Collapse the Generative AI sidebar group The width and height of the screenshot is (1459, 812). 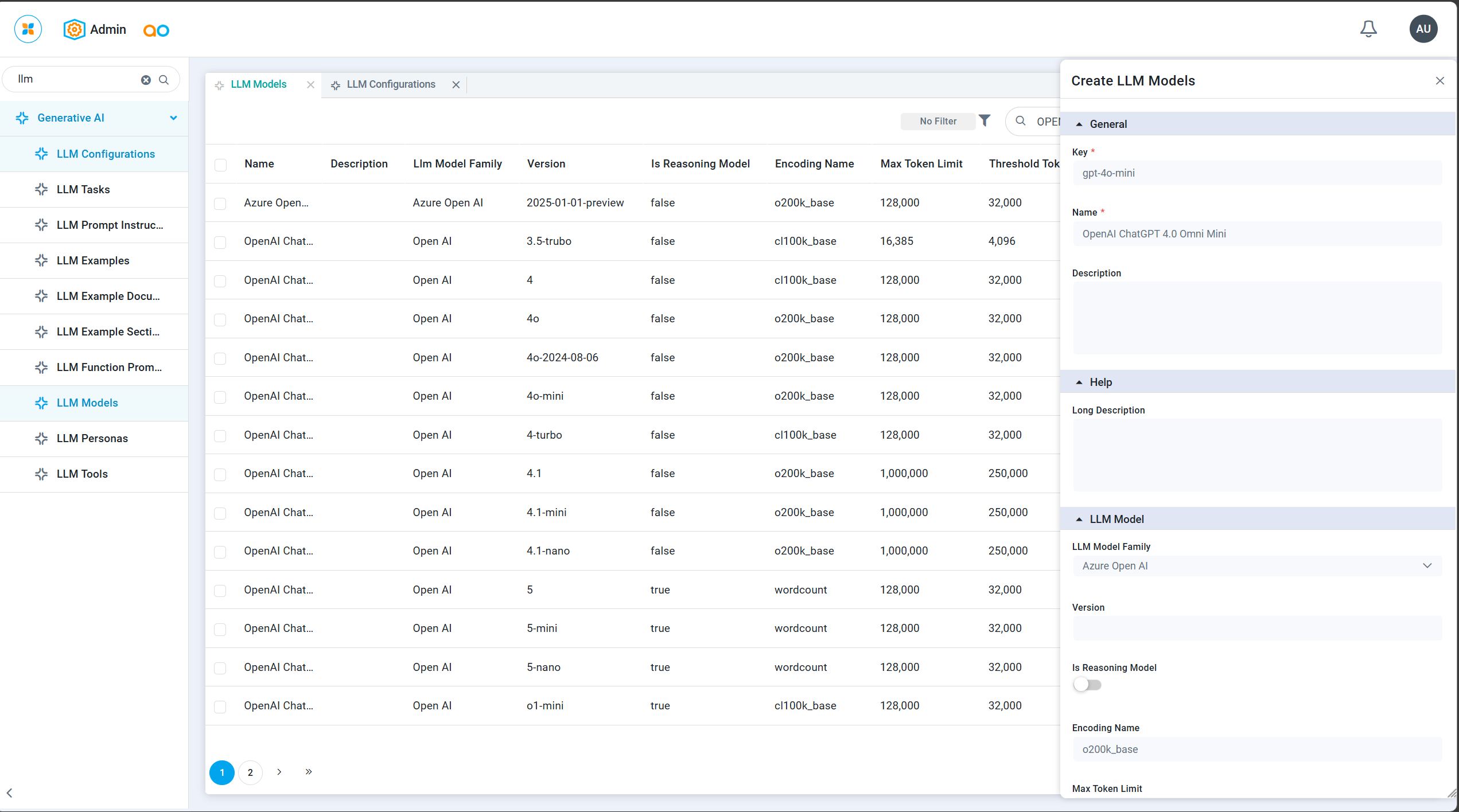(x=173, y=118)
